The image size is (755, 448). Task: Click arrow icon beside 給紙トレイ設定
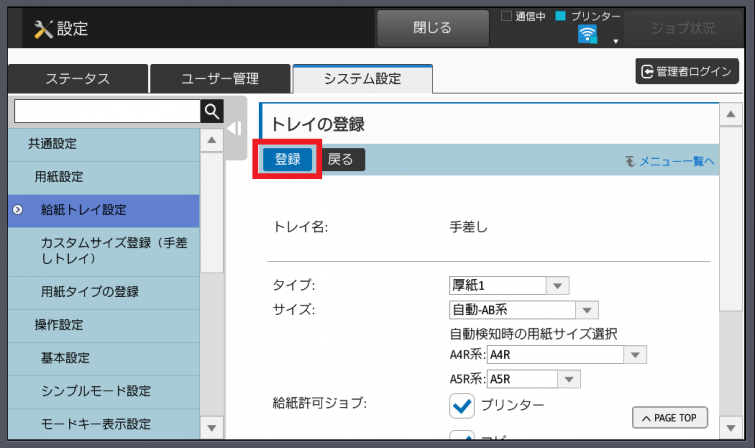[x=18, y=210]
